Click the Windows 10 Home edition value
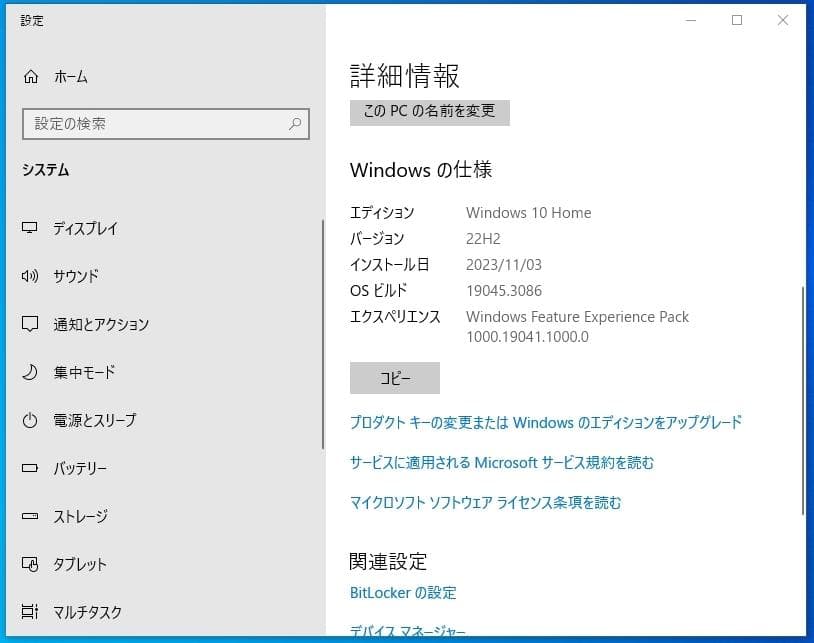Screen dimensions: 814x643 (x=528, y=213)
